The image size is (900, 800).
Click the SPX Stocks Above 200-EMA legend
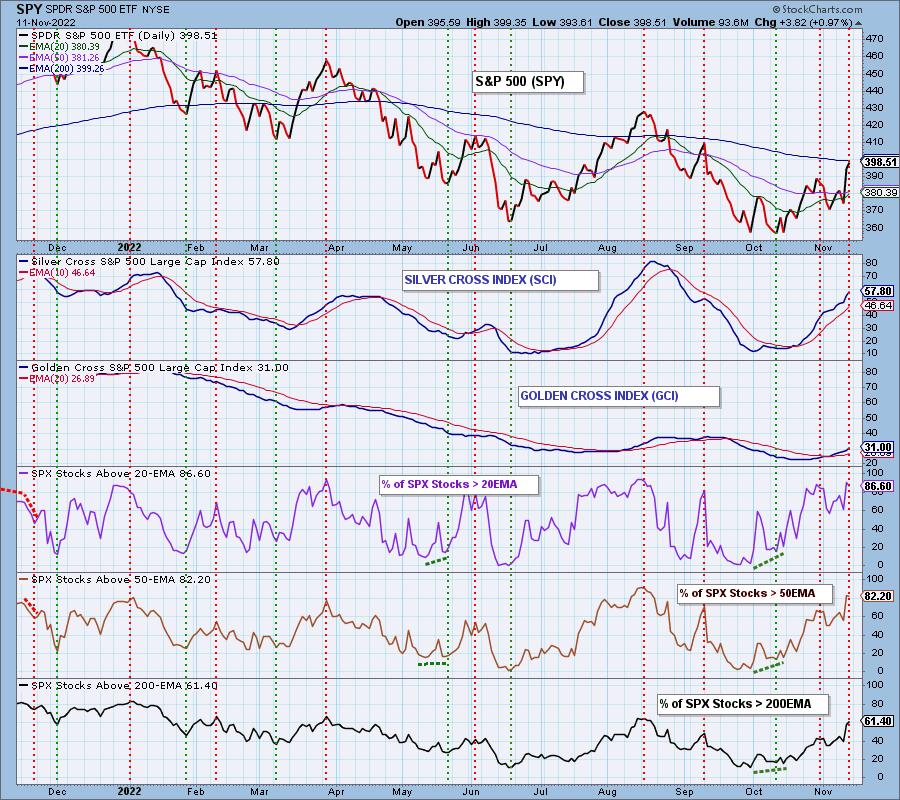point(118,686)
